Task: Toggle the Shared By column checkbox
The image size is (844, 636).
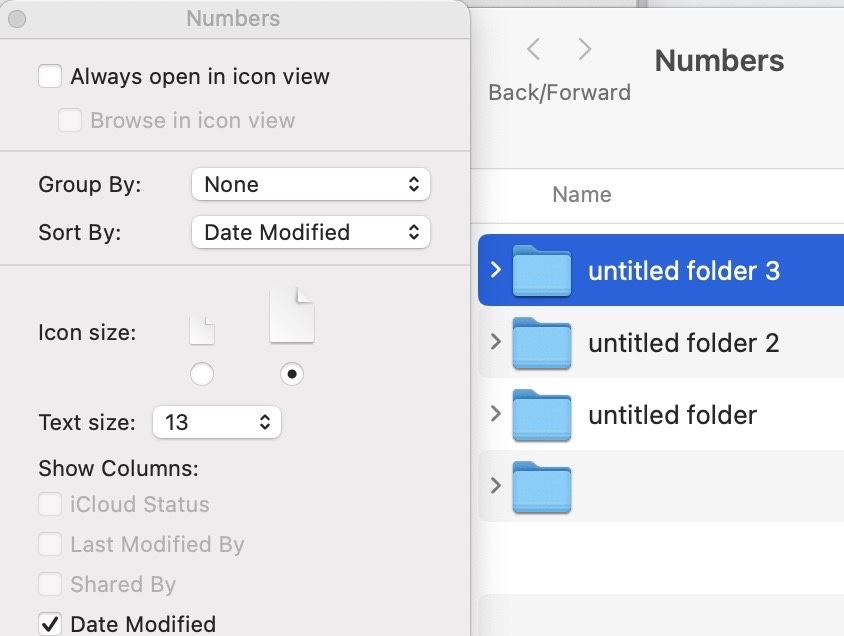Action: 50,584
